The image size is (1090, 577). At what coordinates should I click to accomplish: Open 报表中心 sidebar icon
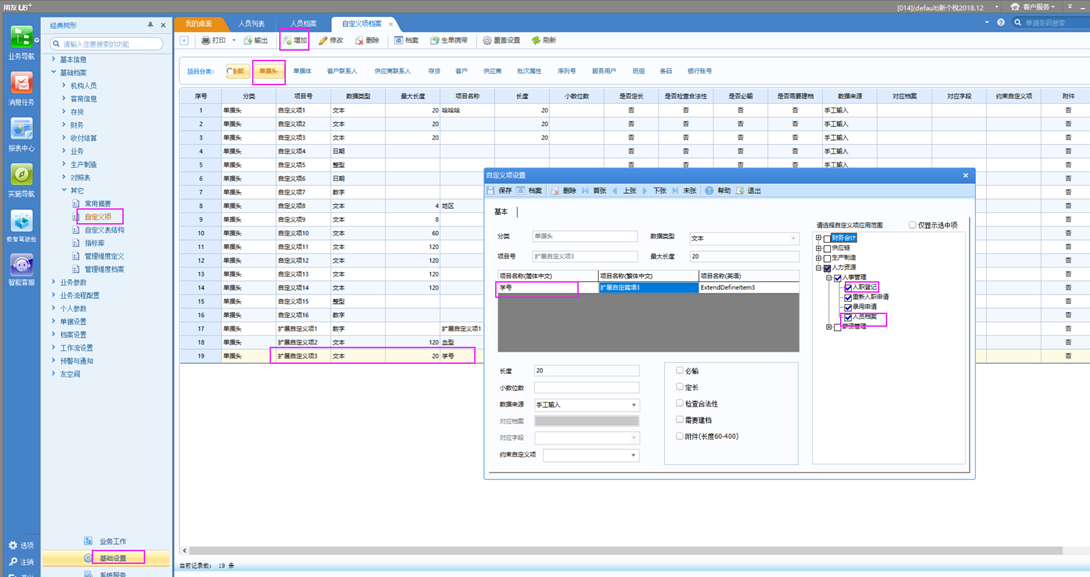21,135
